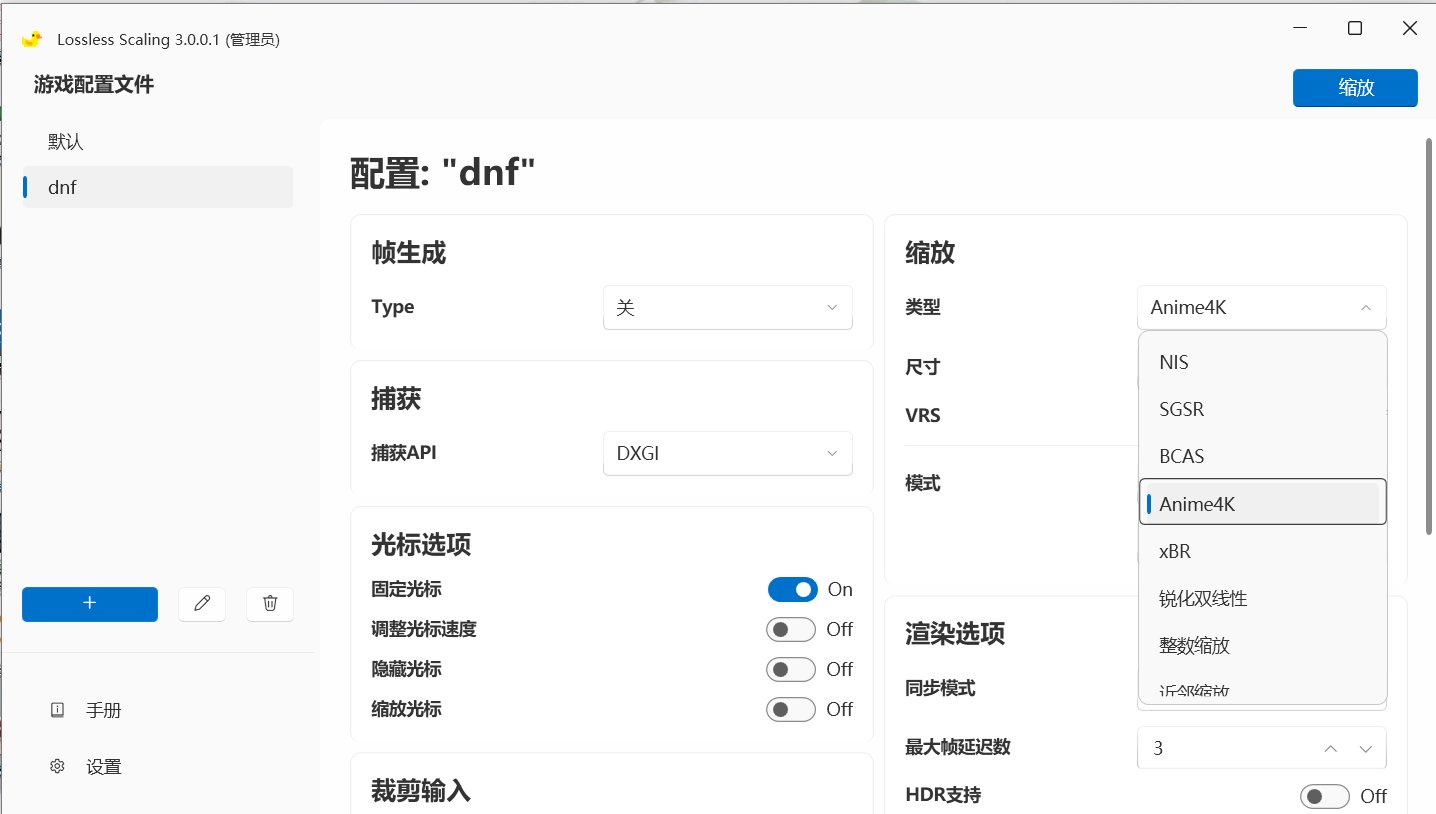Click the 裁剪输入 section title
This screenshot has width=1436, height=814.
click(421, 791)
